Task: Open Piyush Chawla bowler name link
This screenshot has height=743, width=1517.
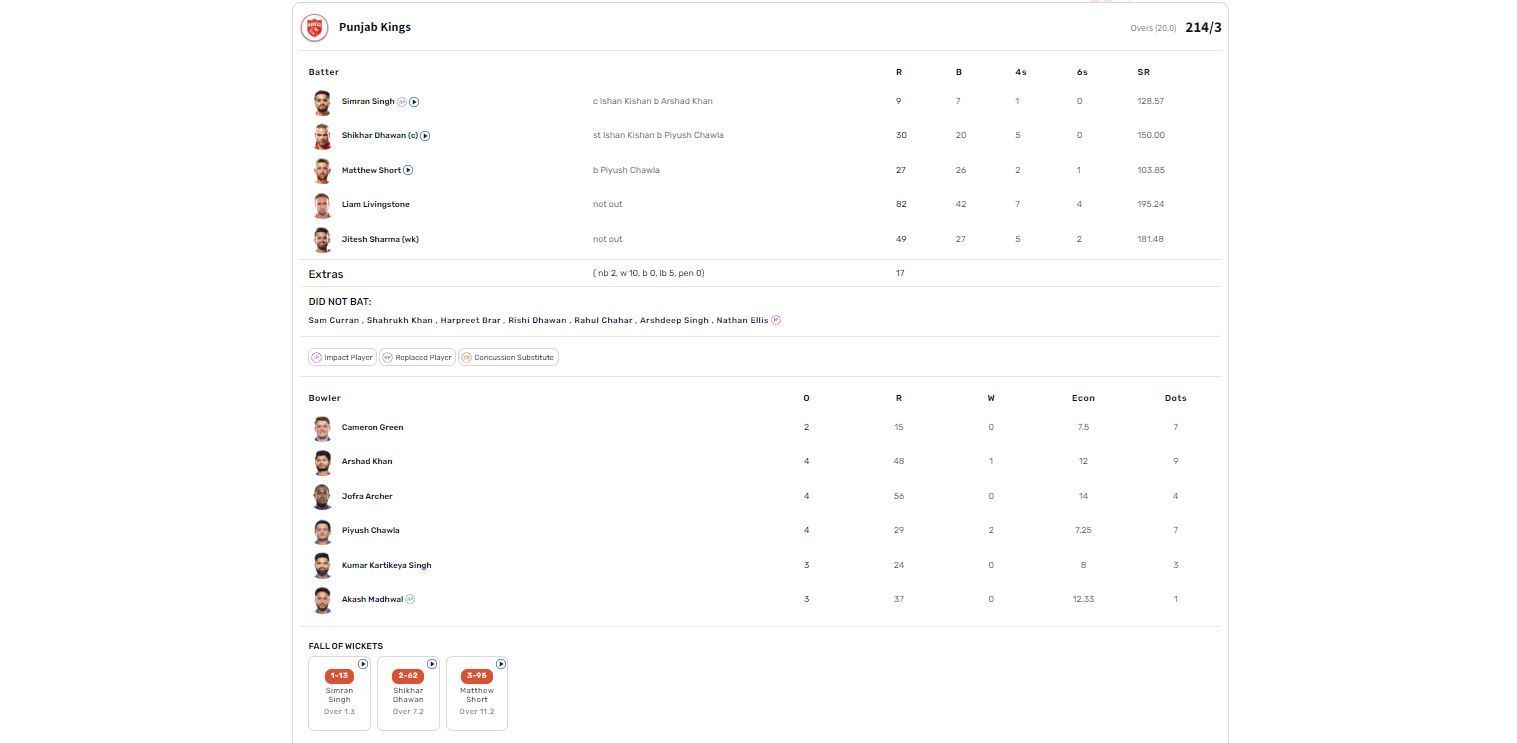Action: (x=370, y=530)
